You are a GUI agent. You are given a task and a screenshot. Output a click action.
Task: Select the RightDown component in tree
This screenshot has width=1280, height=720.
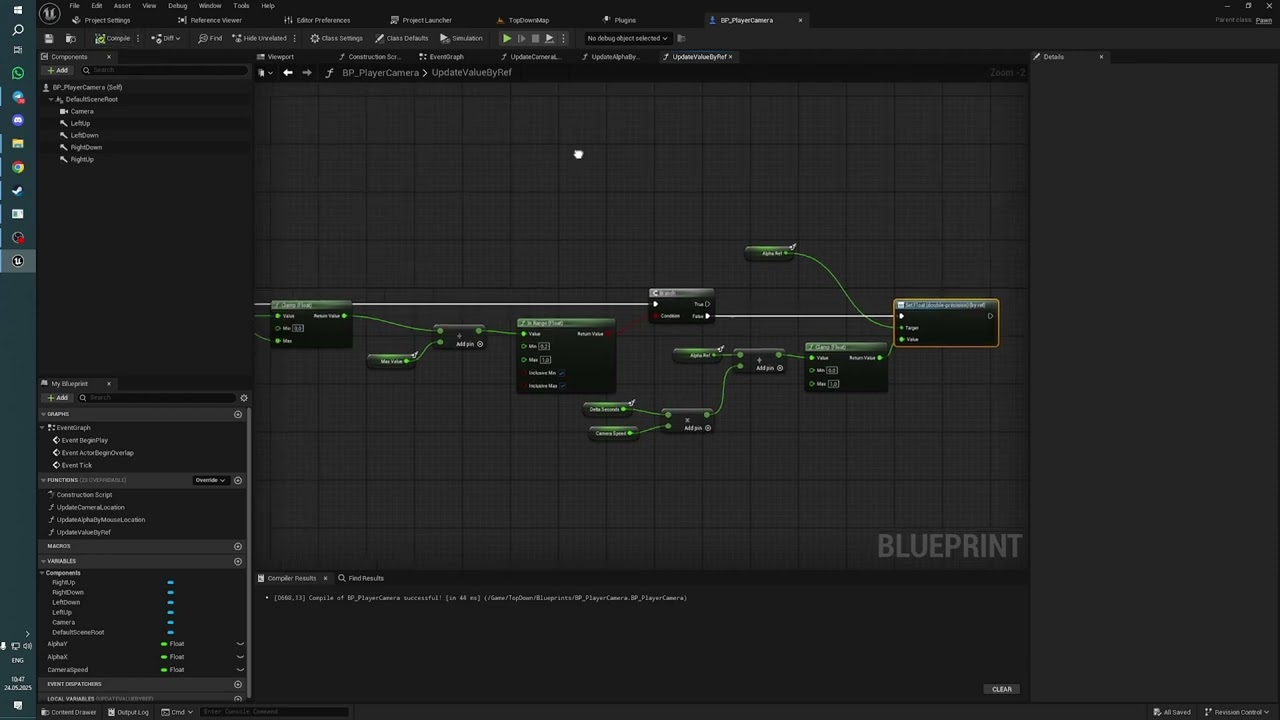pyautogui.click(x=86, y=147)
